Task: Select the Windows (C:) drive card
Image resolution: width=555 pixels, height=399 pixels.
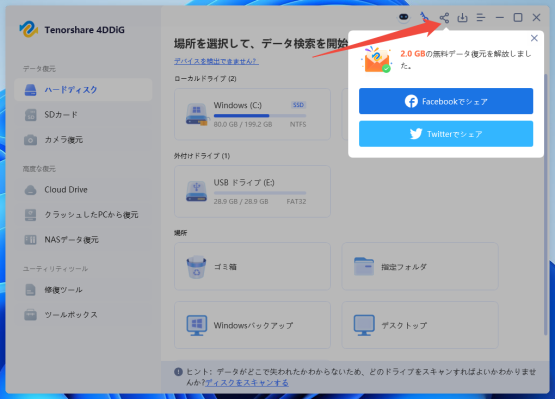Action: coord(252,114)
